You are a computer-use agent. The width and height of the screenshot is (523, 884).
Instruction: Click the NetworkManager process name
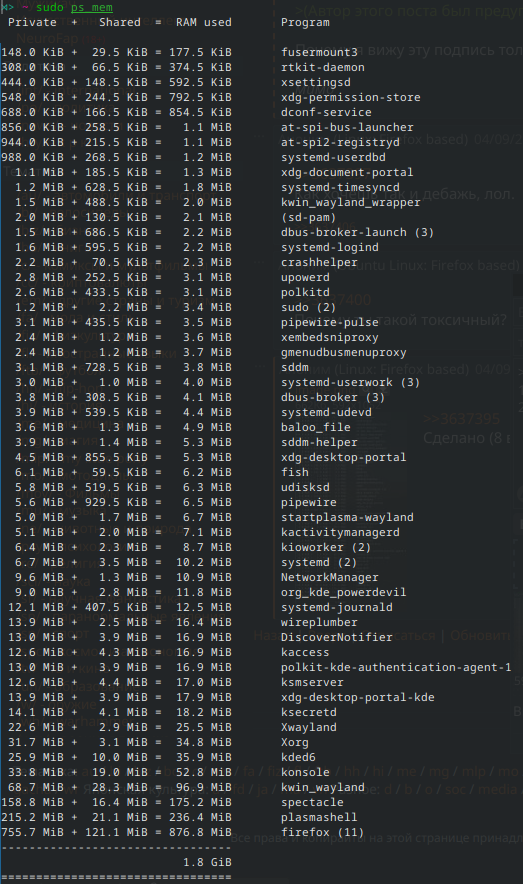(x=330, y=577)
